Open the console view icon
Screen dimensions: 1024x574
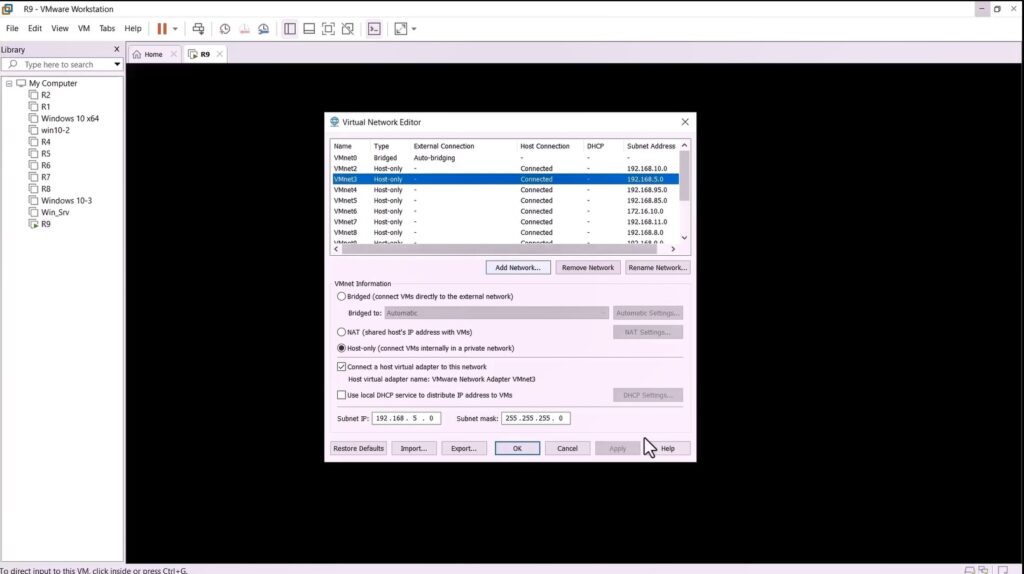pos(374,29)
